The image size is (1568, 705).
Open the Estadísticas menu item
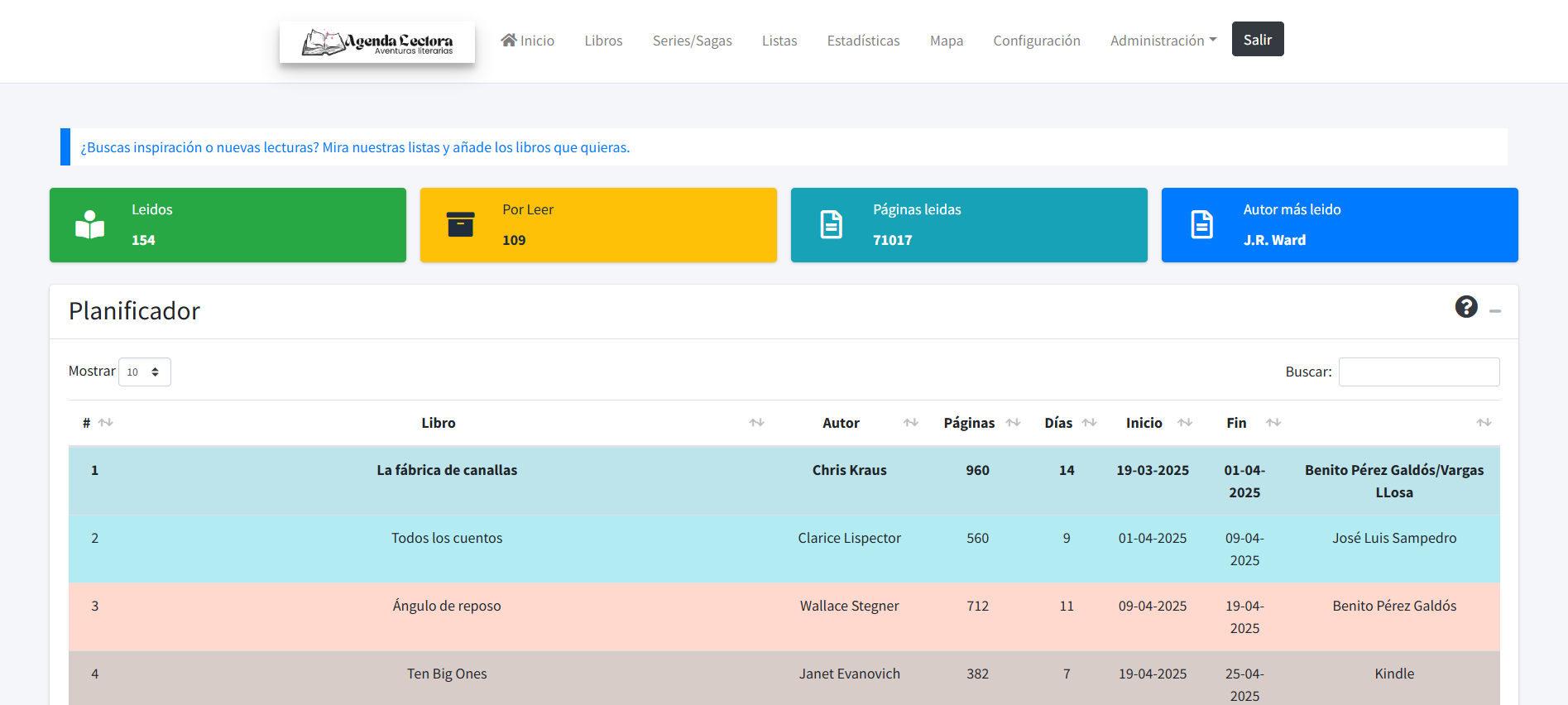[863, 41]
